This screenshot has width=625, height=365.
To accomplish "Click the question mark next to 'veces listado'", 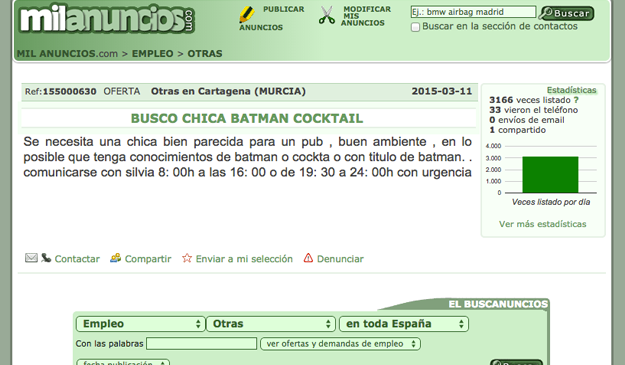I will (x=576, y=100).
